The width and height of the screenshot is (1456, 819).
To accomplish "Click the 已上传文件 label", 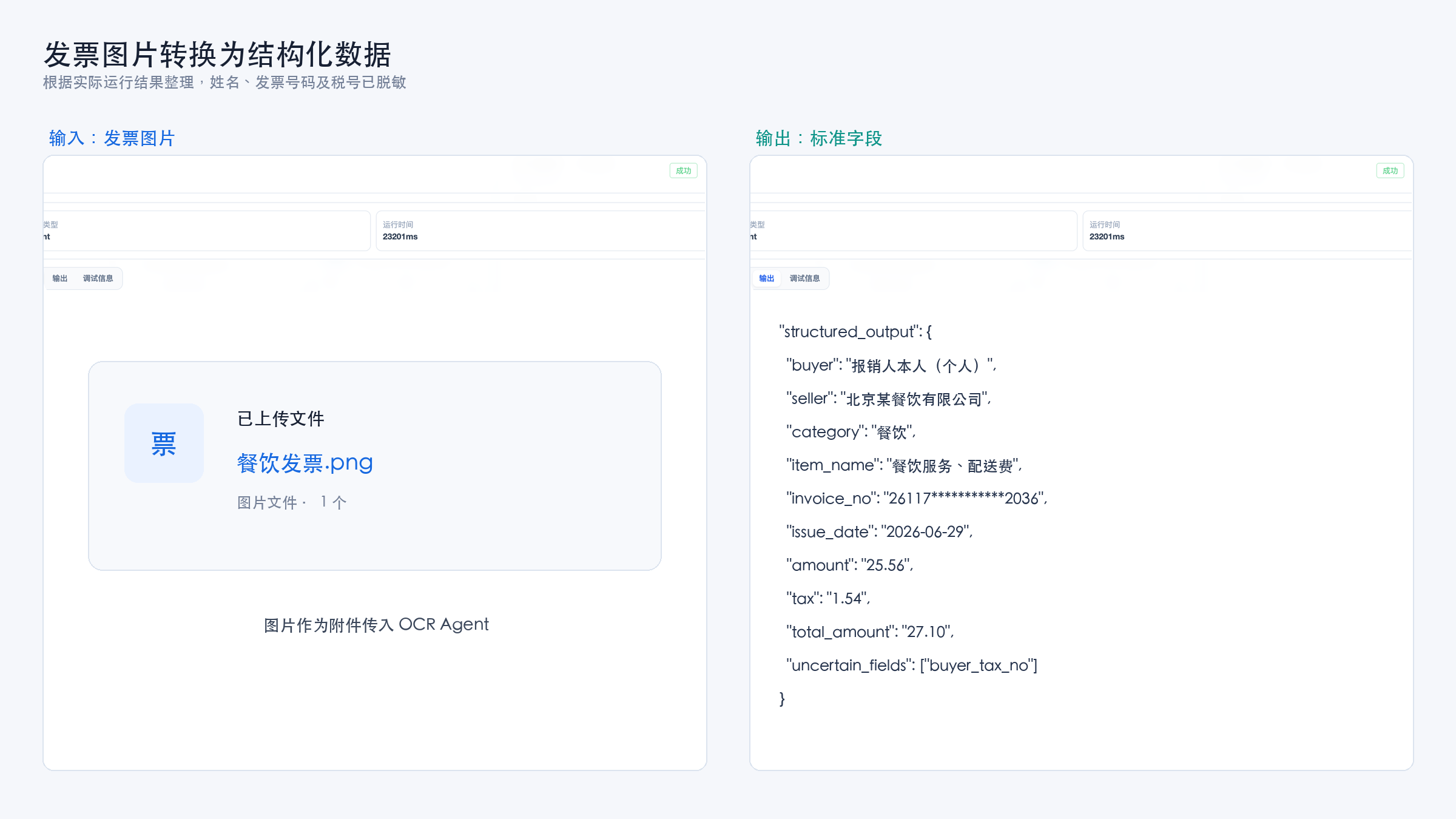I will pyautogui.click(x=281, y=419).
